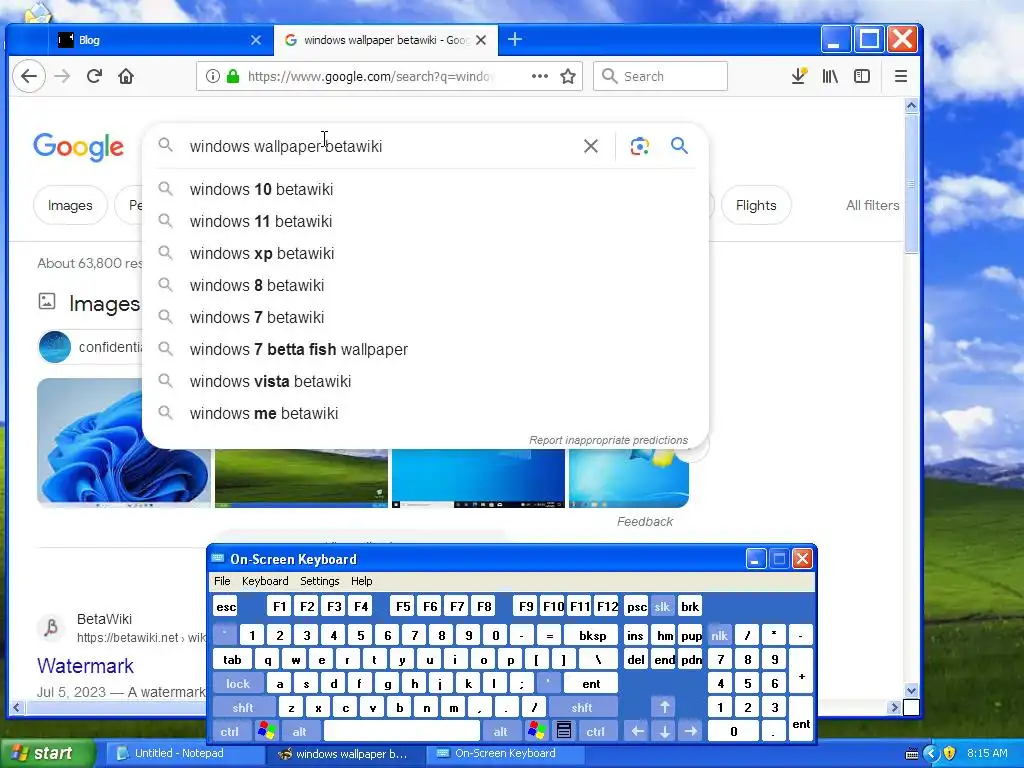
Task: Toggle right alt key on On-Screen Keyboard
Action: pyautogui.click(x=500, y=731)
